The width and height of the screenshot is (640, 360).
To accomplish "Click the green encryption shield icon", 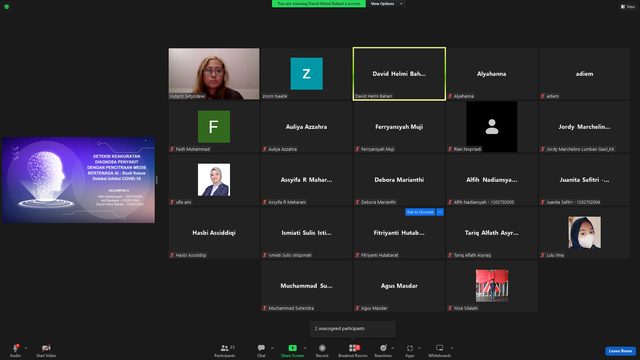I will [x=7, y=7].
